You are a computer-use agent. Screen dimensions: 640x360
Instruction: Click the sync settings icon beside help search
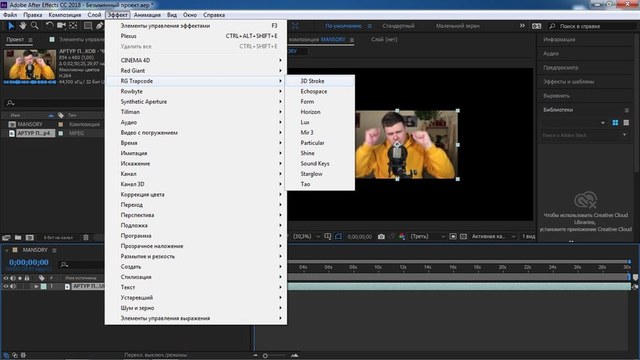pyautogui.click(x=536, y=26)
